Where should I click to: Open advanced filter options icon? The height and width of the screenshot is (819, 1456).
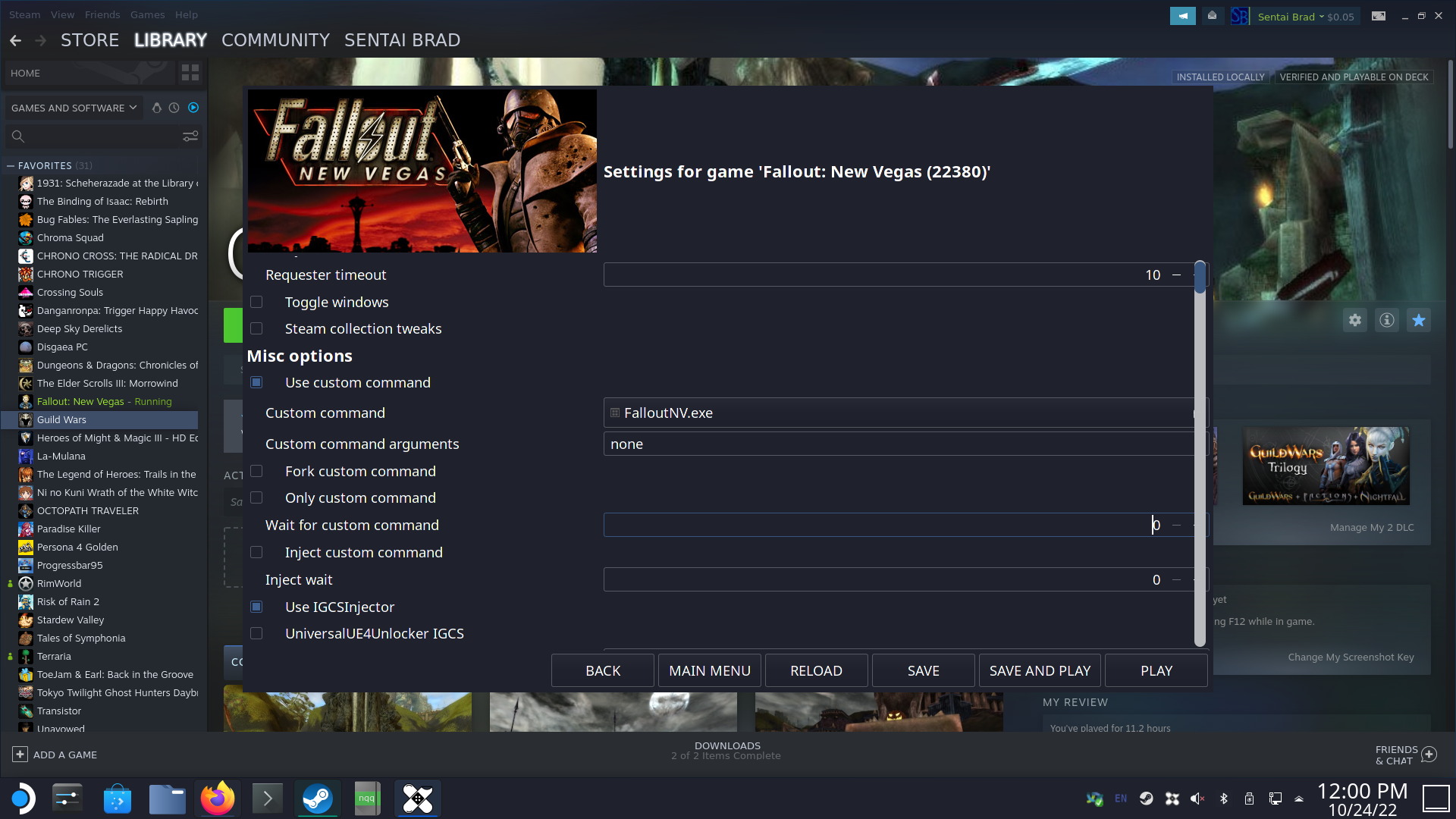pyautogui.click(x=190, y=136)
